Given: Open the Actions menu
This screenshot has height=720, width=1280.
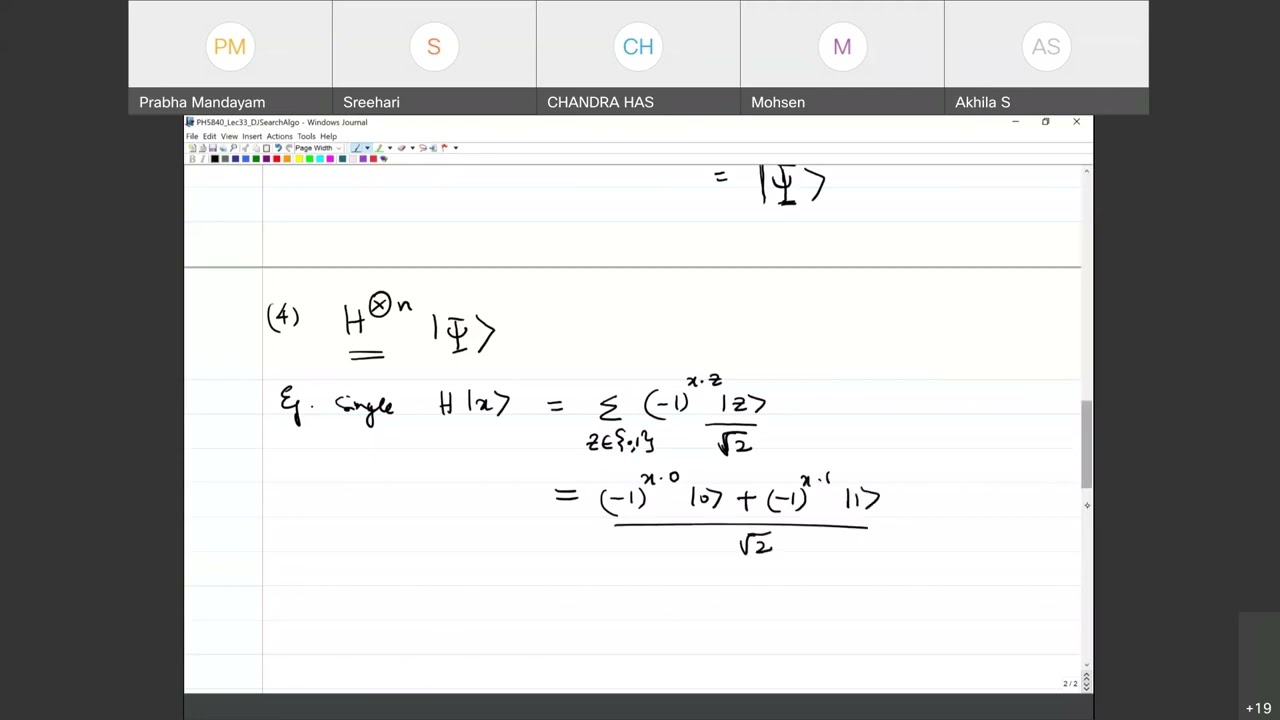Looking at the screenshot, I should [x=279, y=136].
